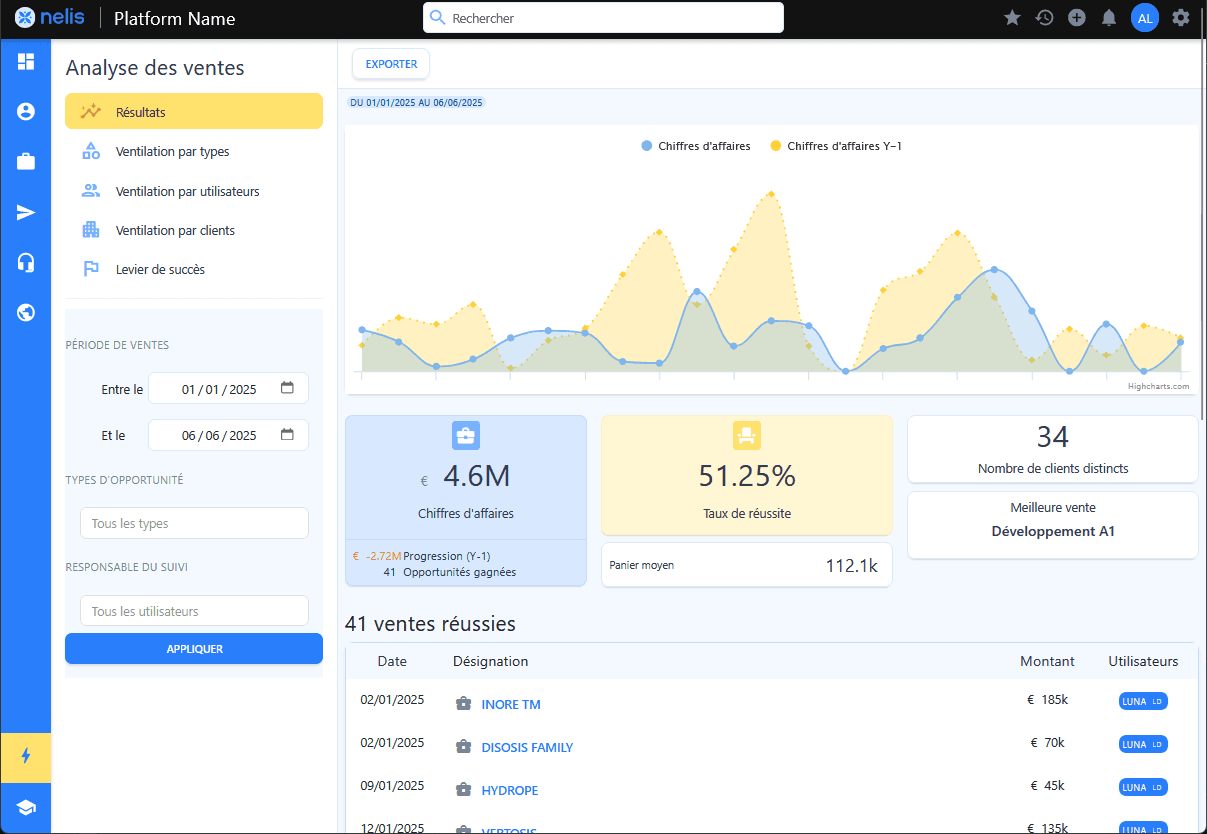Click the briefcase icon next to INORE TM
The image size is (1207, 834).
(463, 704)
